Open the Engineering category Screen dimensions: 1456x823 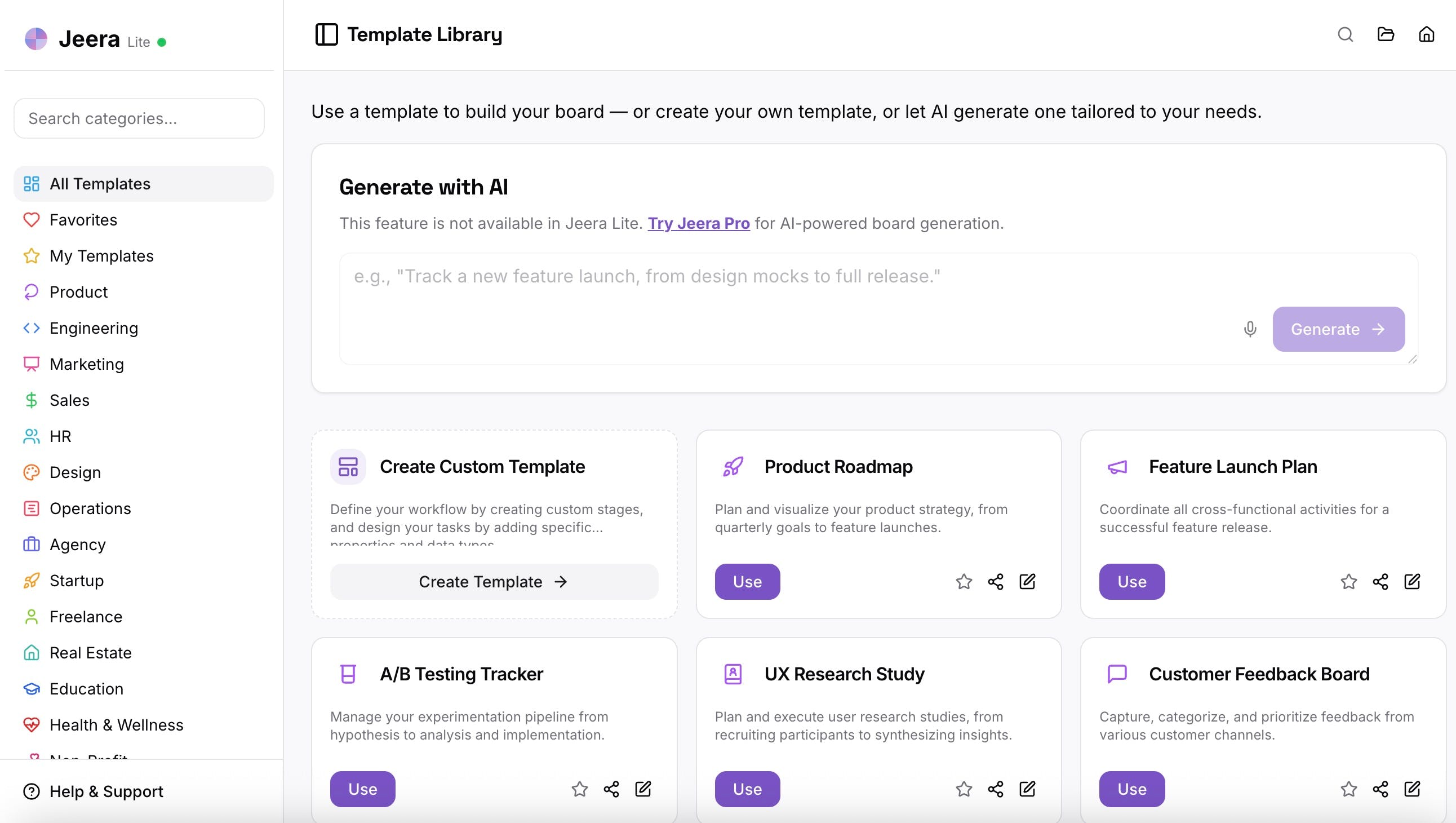click(x=94, y=328)
